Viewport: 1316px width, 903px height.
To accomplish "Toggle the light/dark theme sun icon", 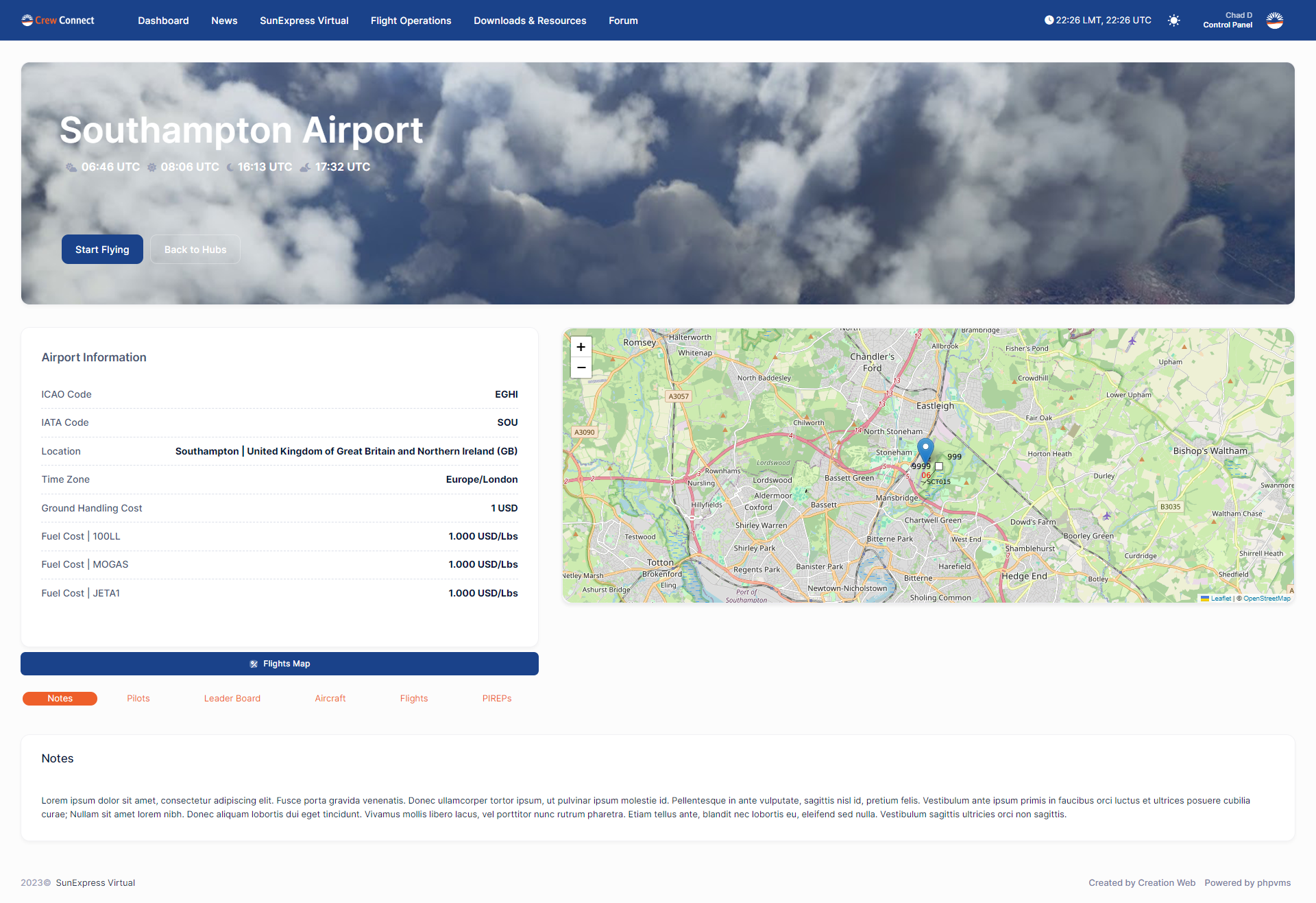I will point(1174,20).
